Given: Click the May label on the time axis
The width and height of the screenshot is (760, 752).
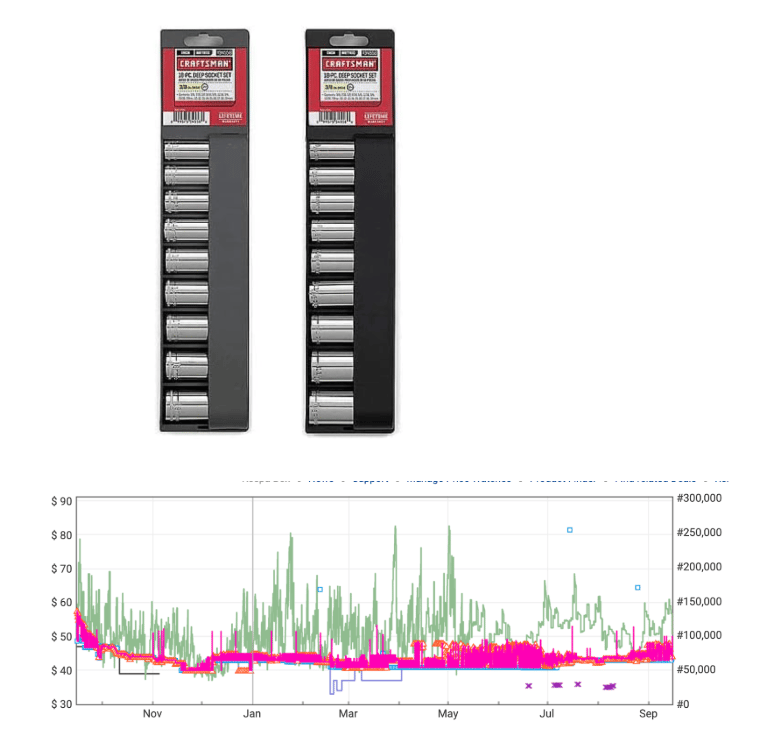Looking at the screenshot, I should point(448,714).
